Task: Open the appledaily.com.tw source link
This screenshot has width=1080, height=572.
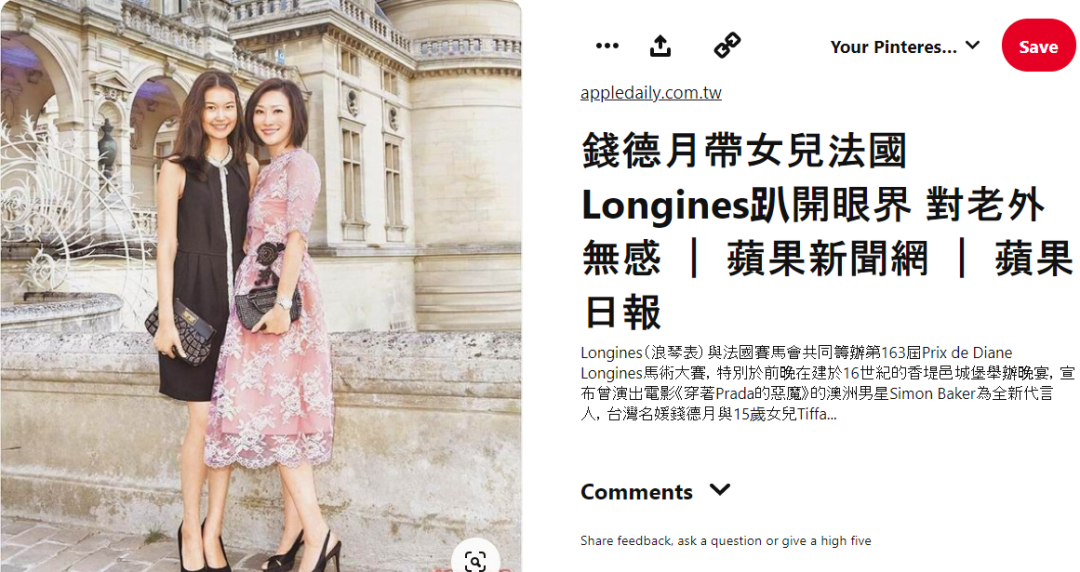Action: tap(651, 93)
